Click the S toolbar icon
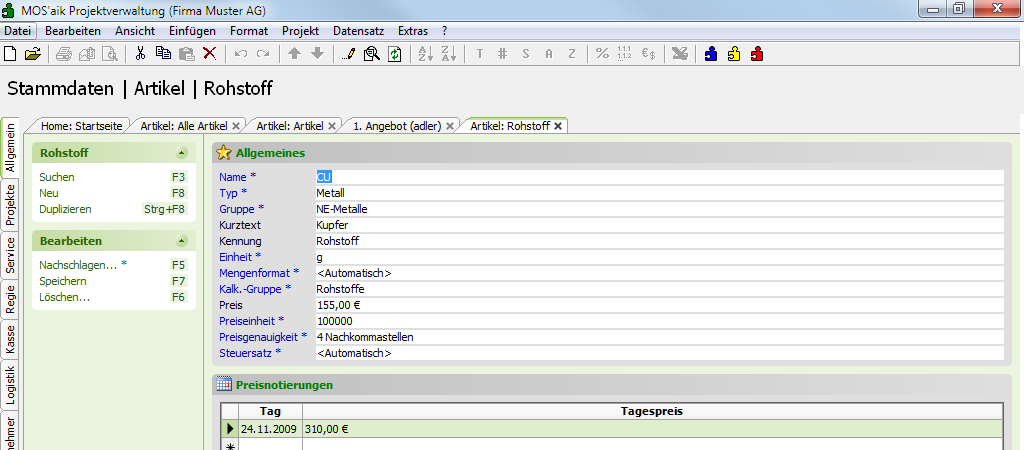Screen dimensions: 1024x450 pos(526,54)
